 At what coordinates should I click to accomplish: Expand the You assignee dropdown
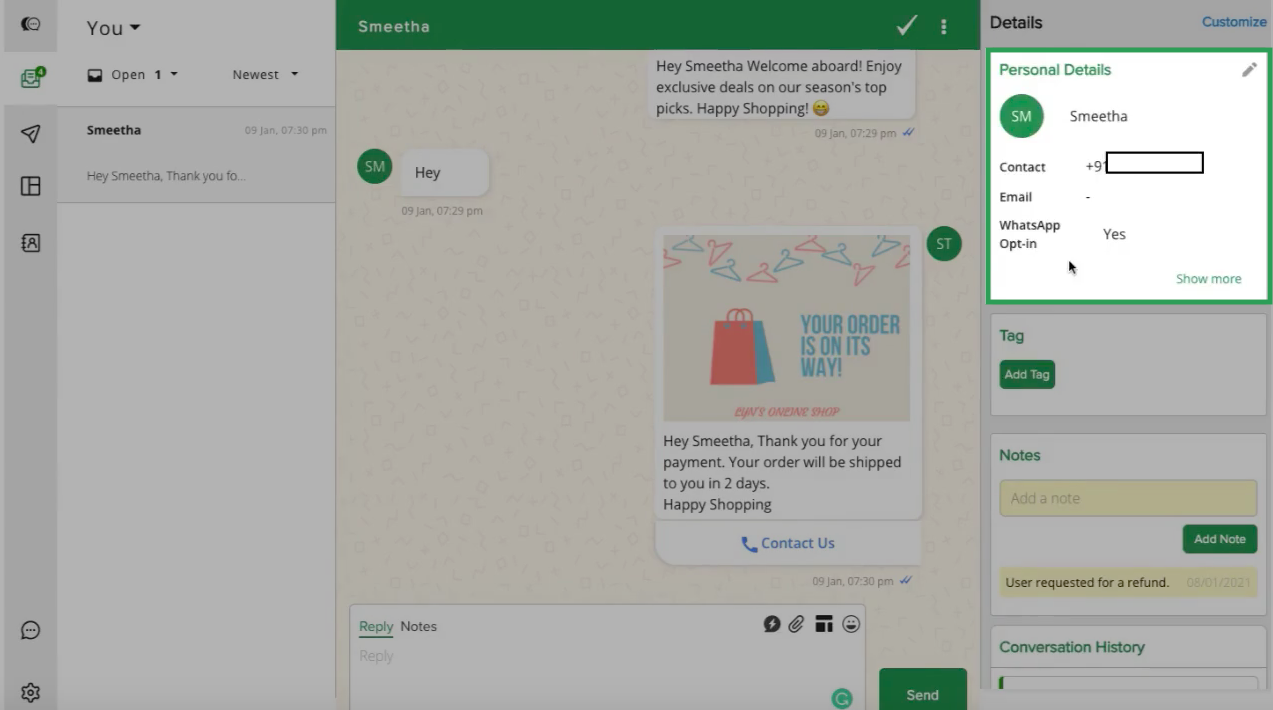coord(113,28)
